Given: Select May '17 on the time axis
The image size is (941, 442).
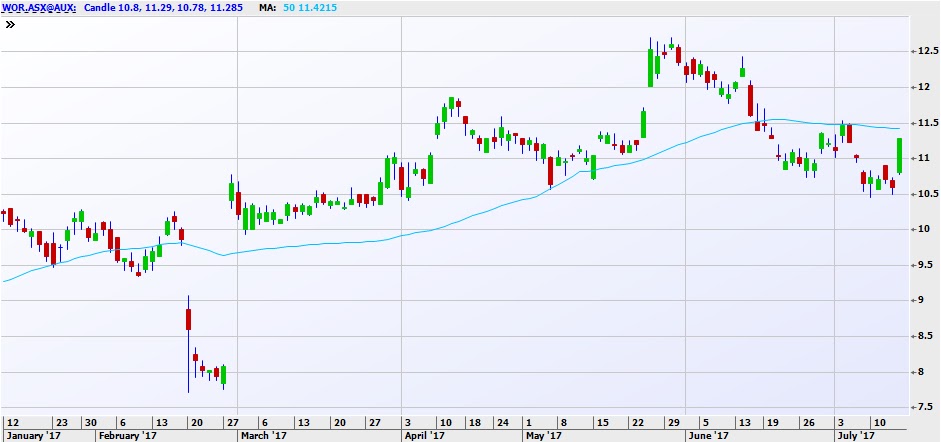Looking at the screenshot, I should point(542,435).
